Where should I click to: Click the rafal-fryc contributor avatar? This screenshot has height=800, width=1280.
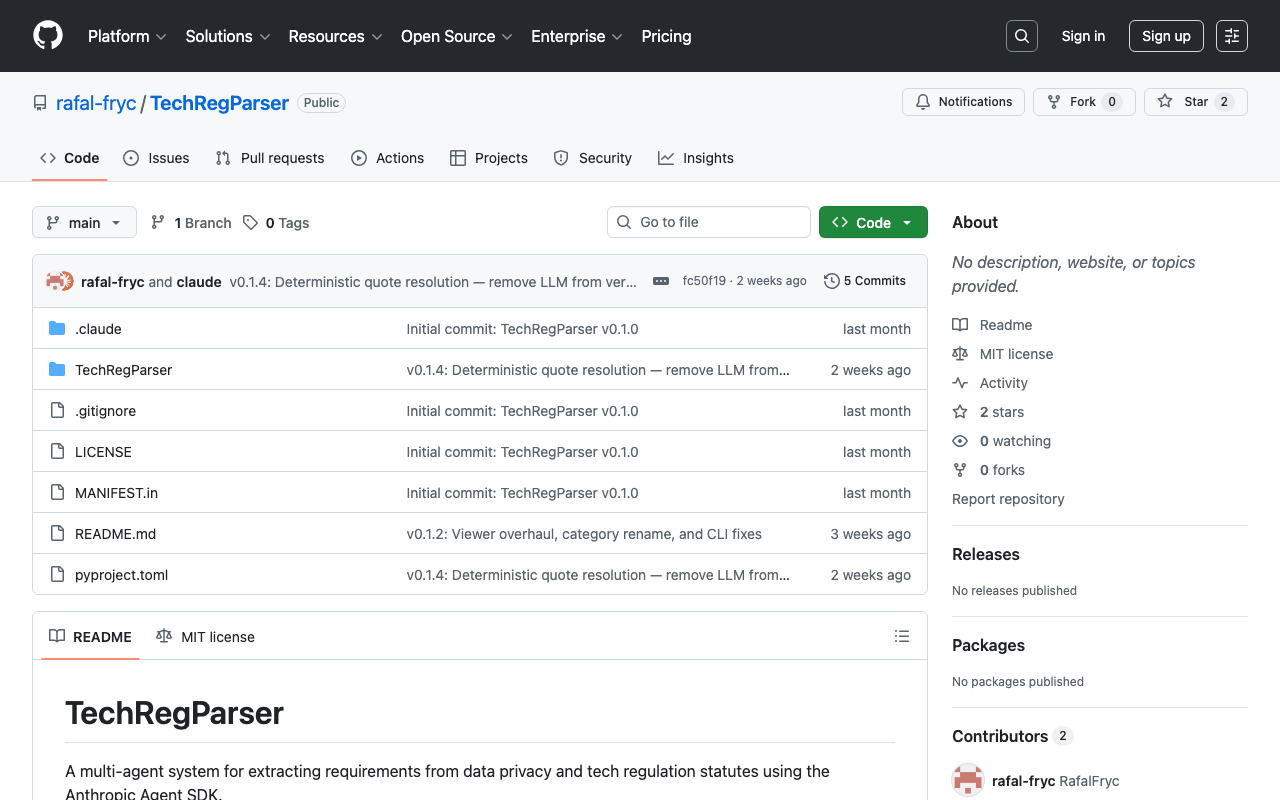(968, 781)
